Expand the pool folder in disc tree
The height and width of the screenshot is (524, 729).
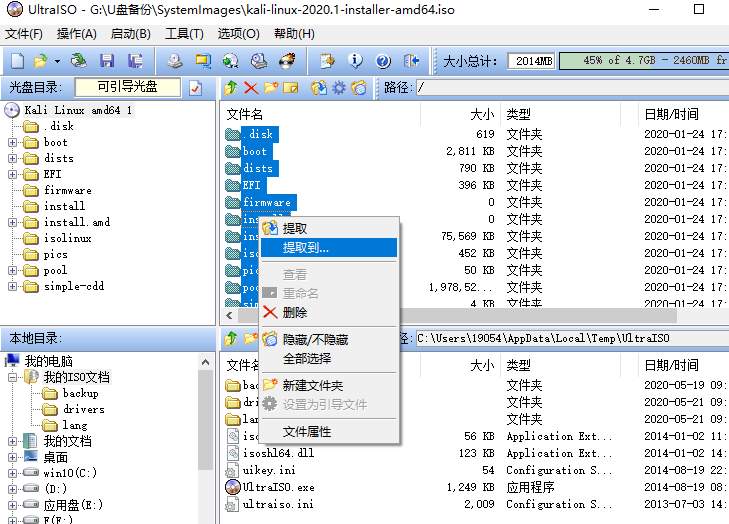(13, 271)
